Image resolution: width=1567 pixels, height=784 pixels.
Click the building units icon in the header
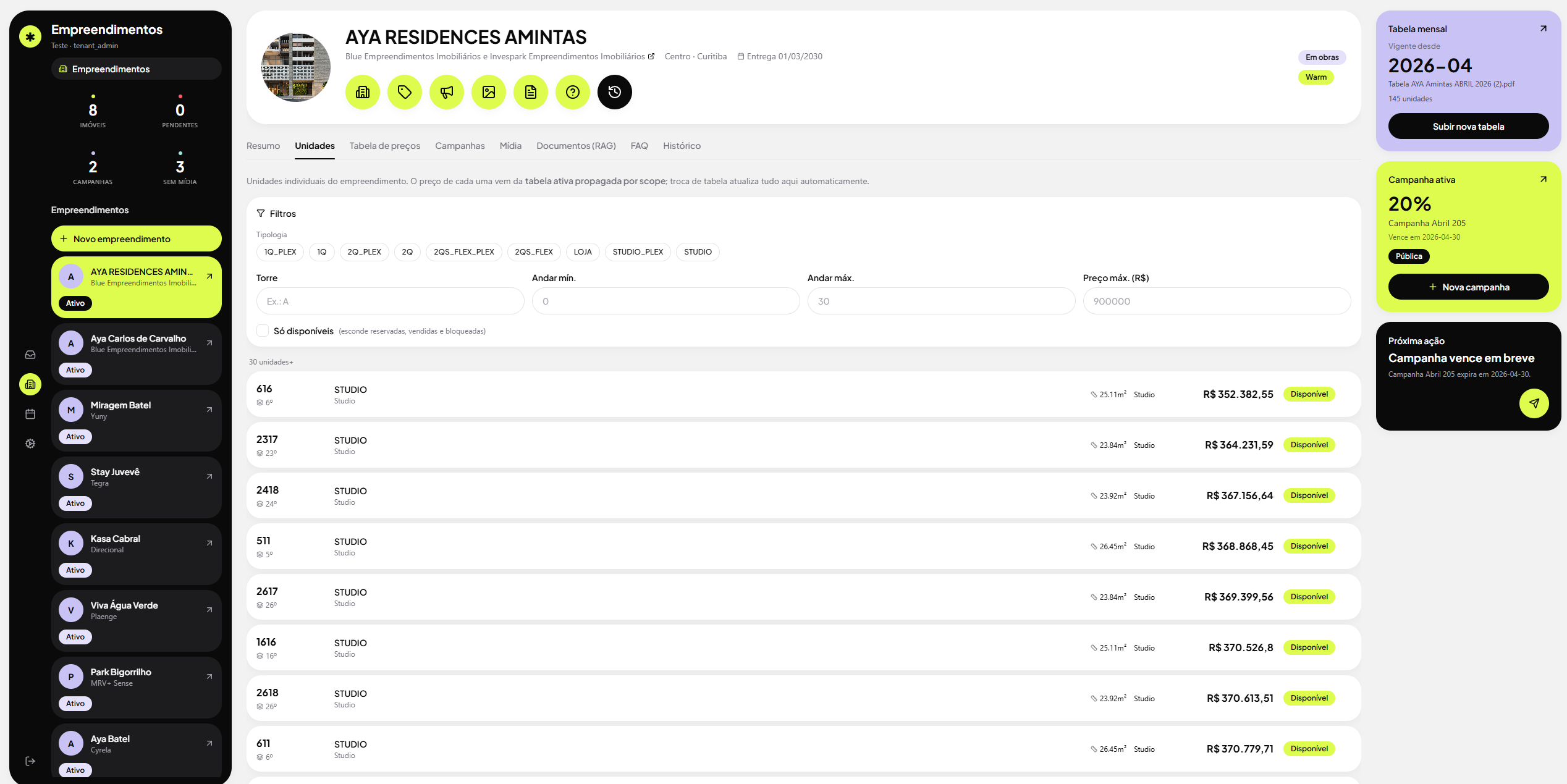363,92
